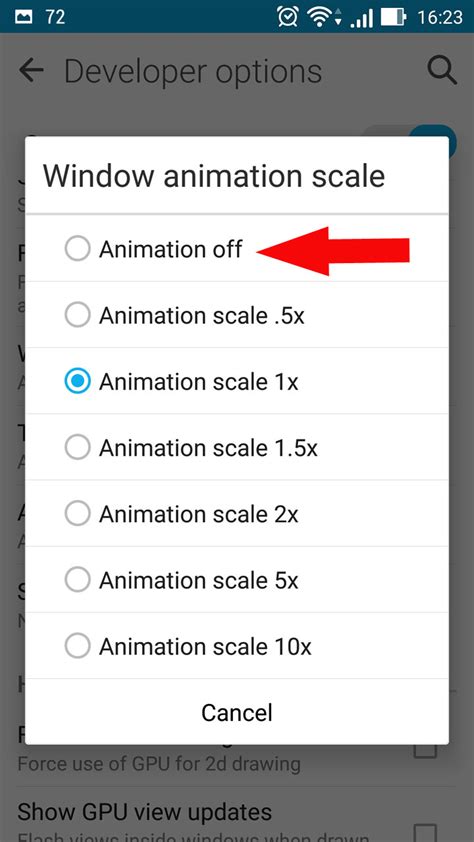Select Animation scale 10x option
Screen dimensions: 474x842
pyautogui.click(x=237, y=646)
